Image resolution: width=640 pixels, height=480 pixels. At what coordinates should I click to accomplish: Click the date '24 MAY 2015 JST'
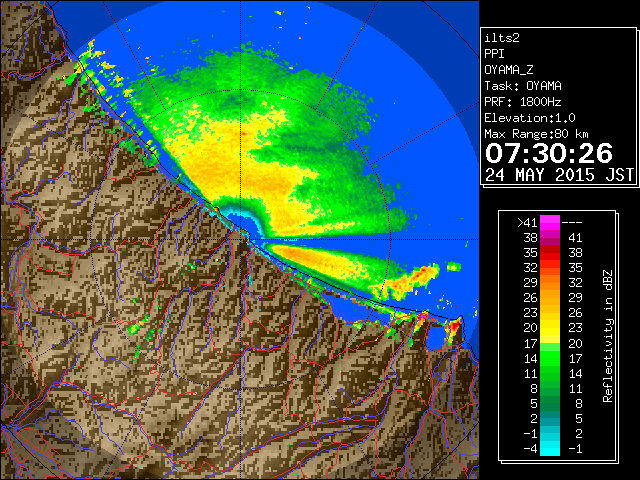pos(559,175)
